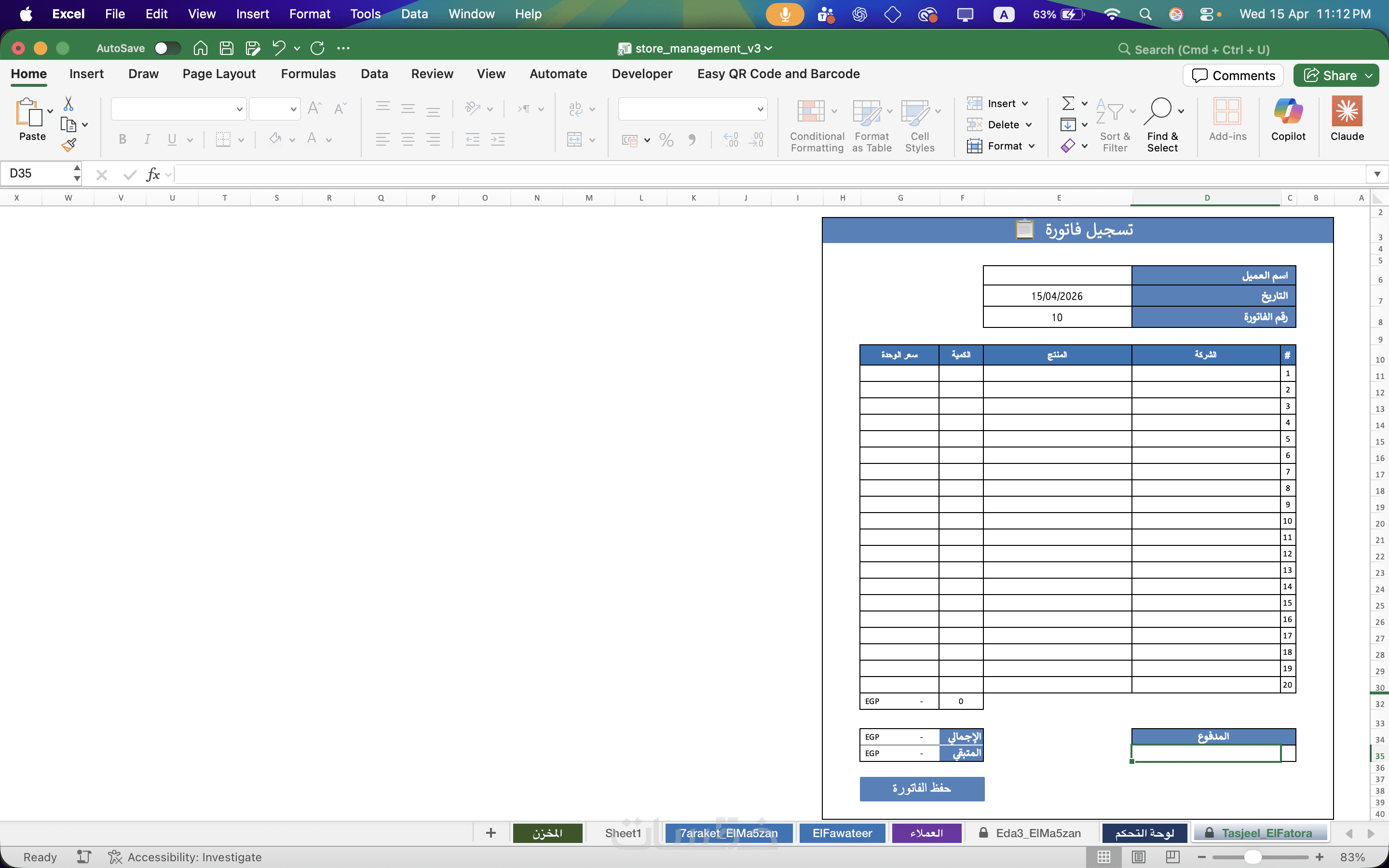1389x868 pixels.
Task: Click the Insert Function fx icon
Action: point(153,174)
